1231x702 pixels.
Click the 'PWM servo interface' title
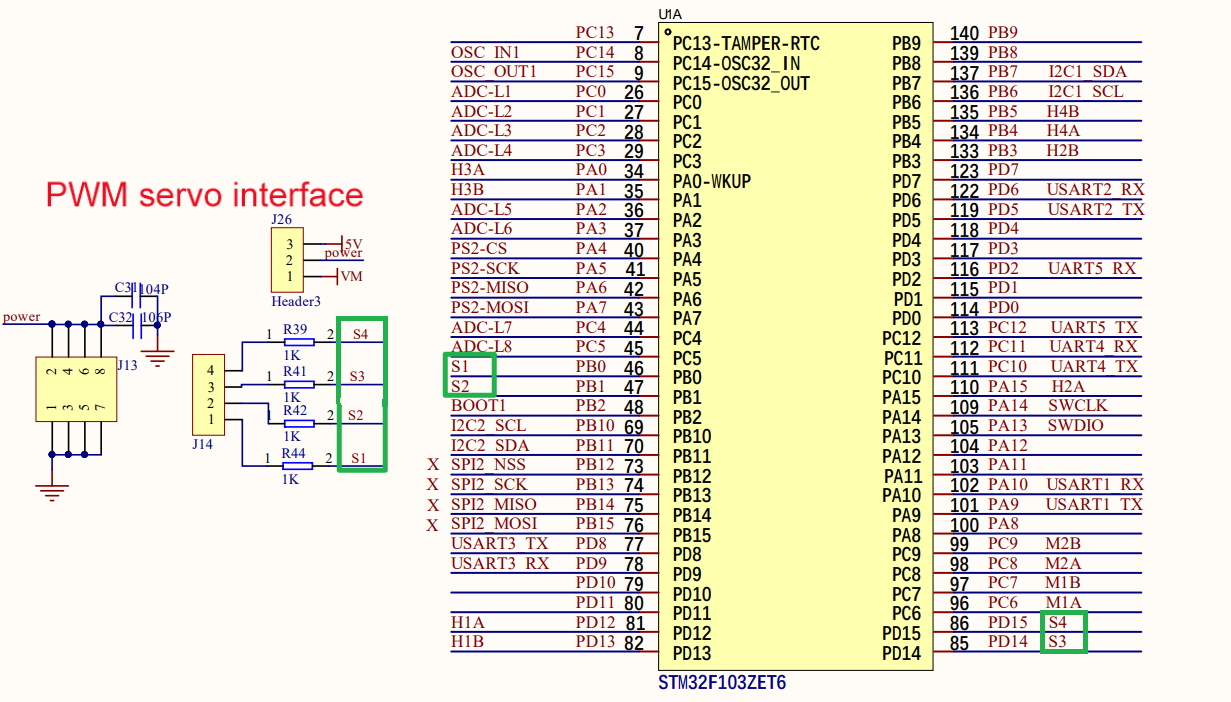204,194
